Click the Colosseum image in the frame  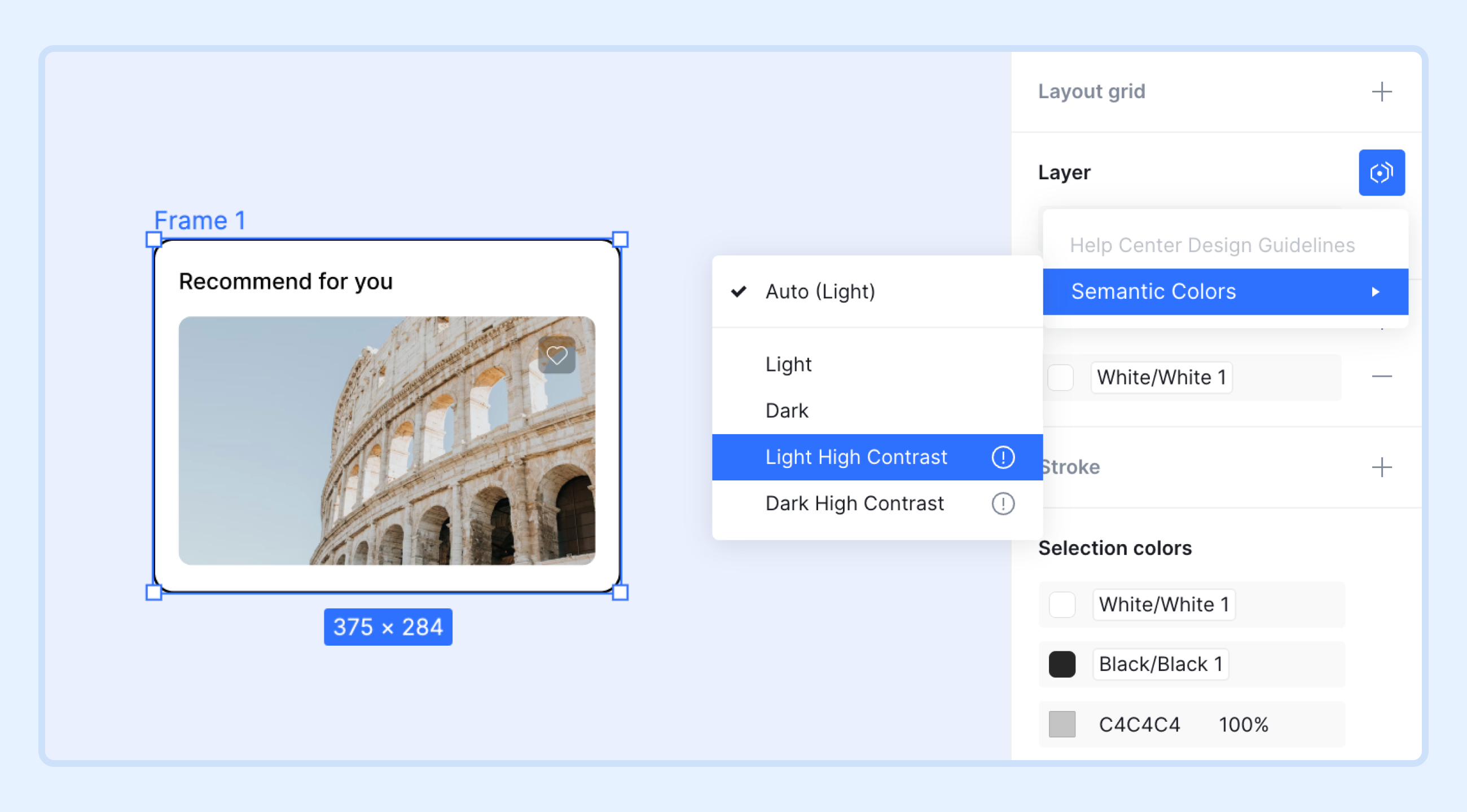pyautogui.click(x=386, y=440)
